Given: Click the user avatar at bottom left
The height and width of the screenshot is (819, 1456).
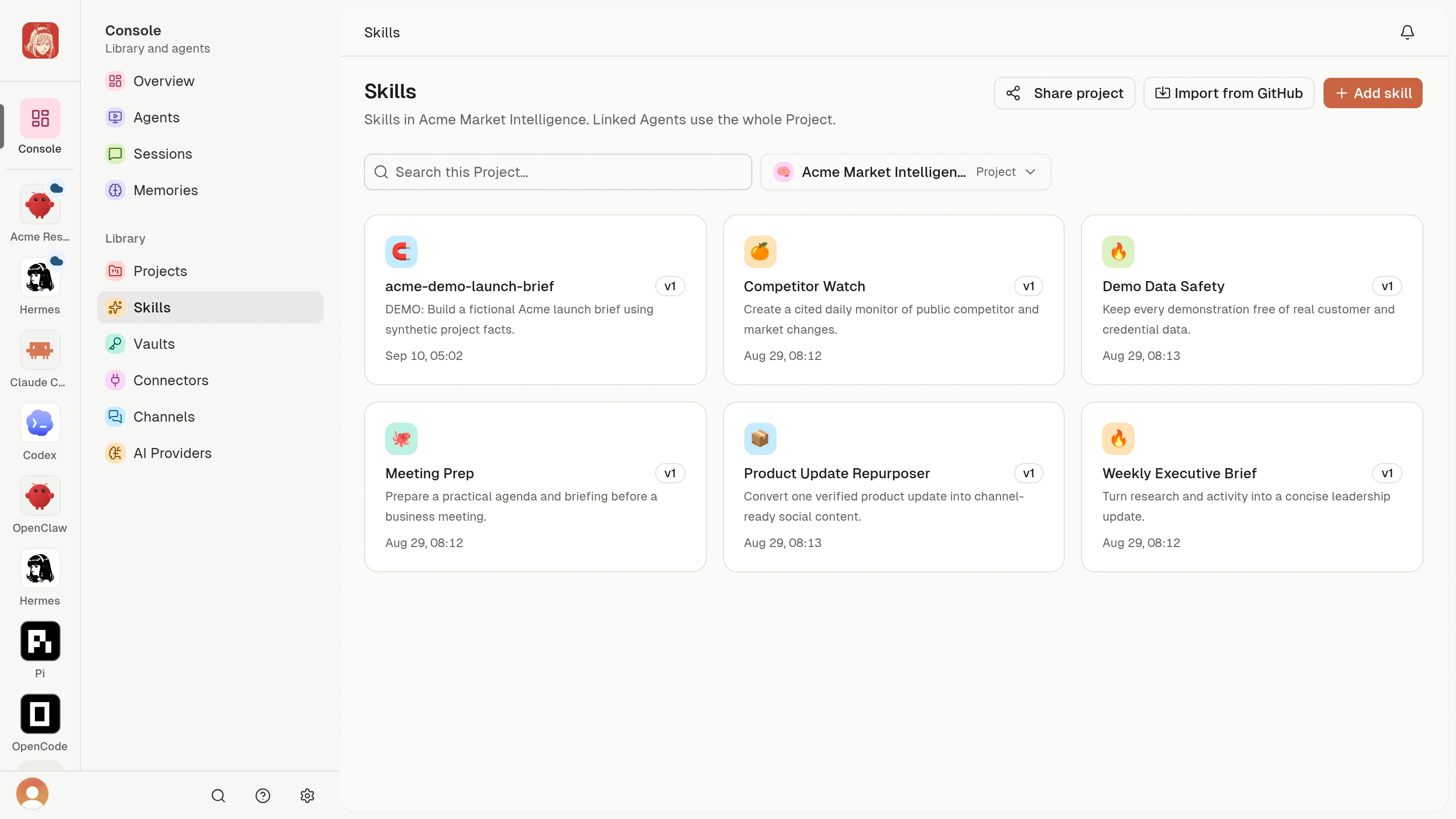Looking at the screenshot, I should pyautogui.click(x=32, y=794).
